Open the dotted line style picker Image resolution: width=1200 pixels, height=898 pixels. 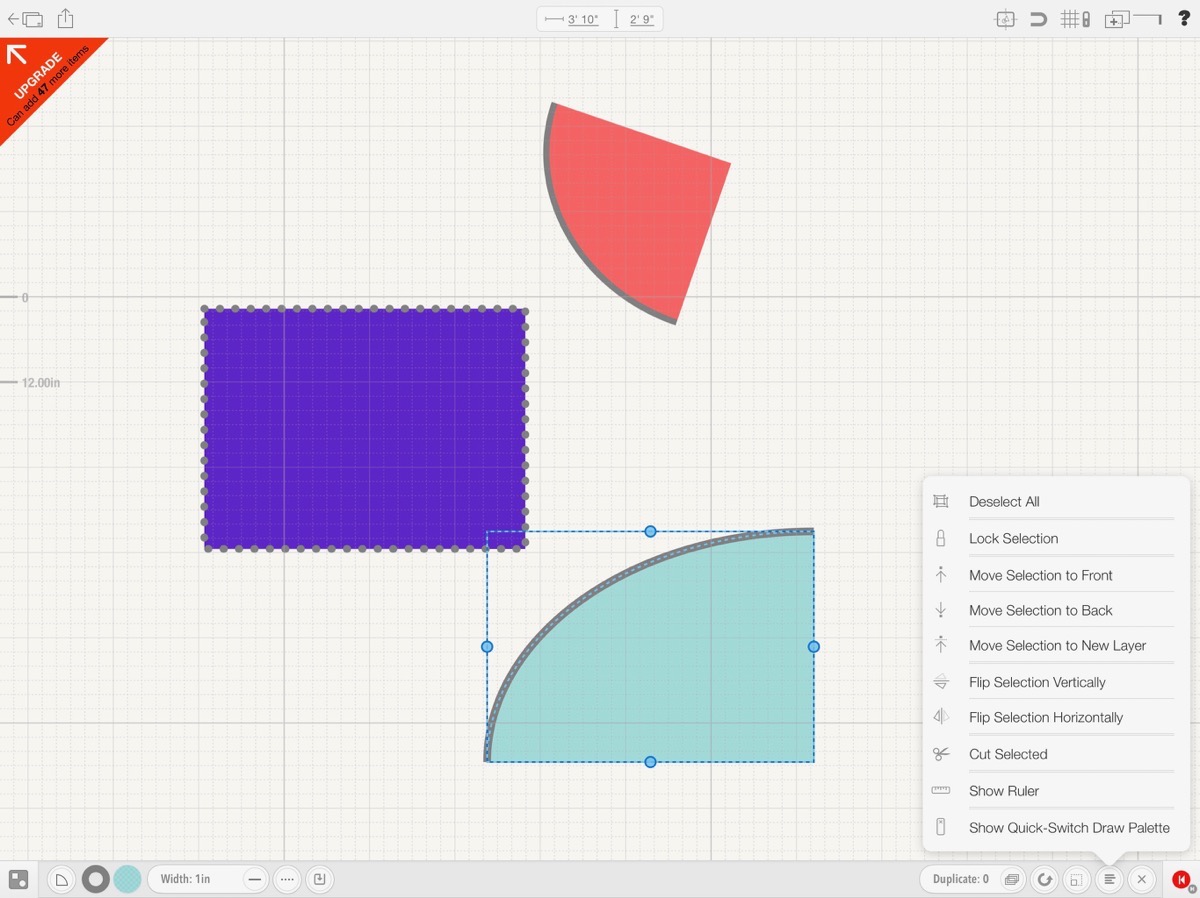(x=287, y=880)
